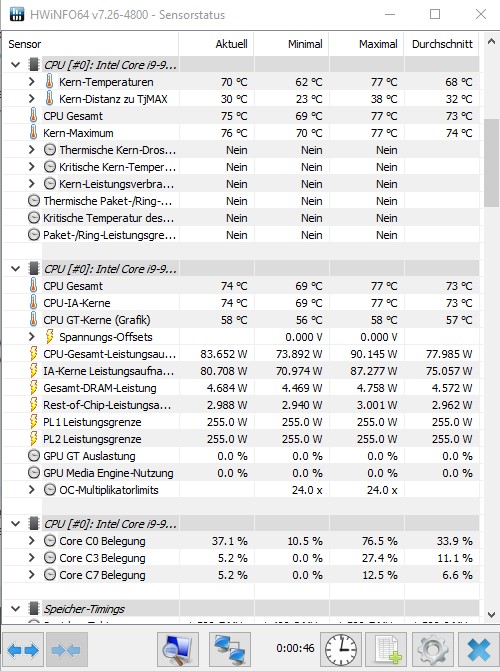The height and width of the screenshot is (671, 500).
Task: Expand the Kern-Temperaturen row
Action: tap(31, 82)
